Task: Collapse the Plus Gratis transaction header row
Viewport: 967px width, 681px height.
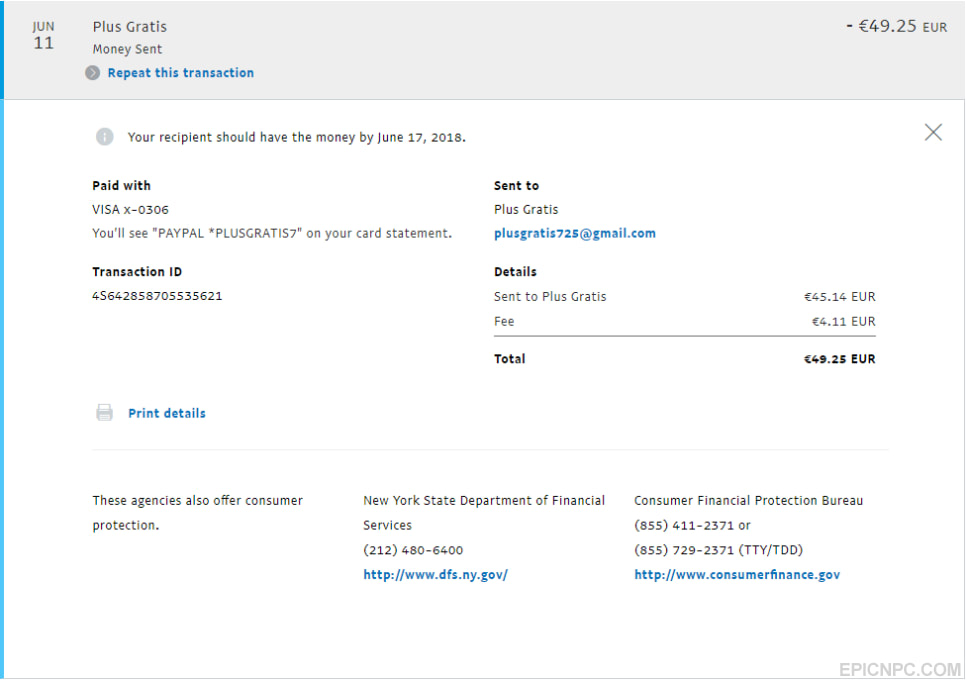Action: [484, 49]
